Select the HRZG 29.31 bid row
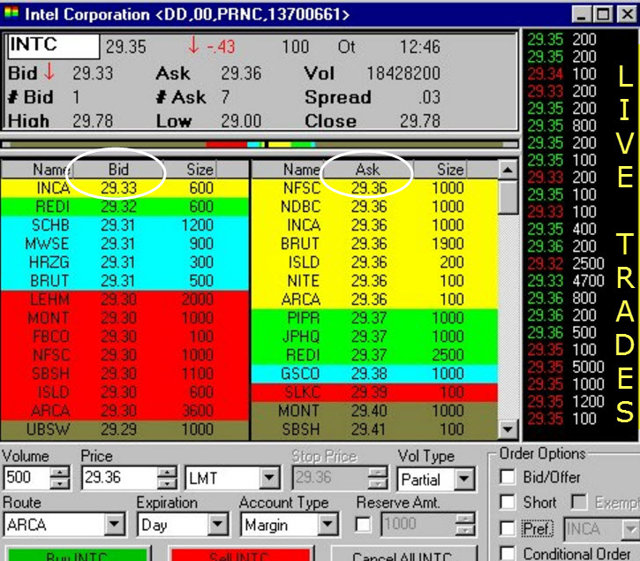The image size is (640, 561). (124, 262)
